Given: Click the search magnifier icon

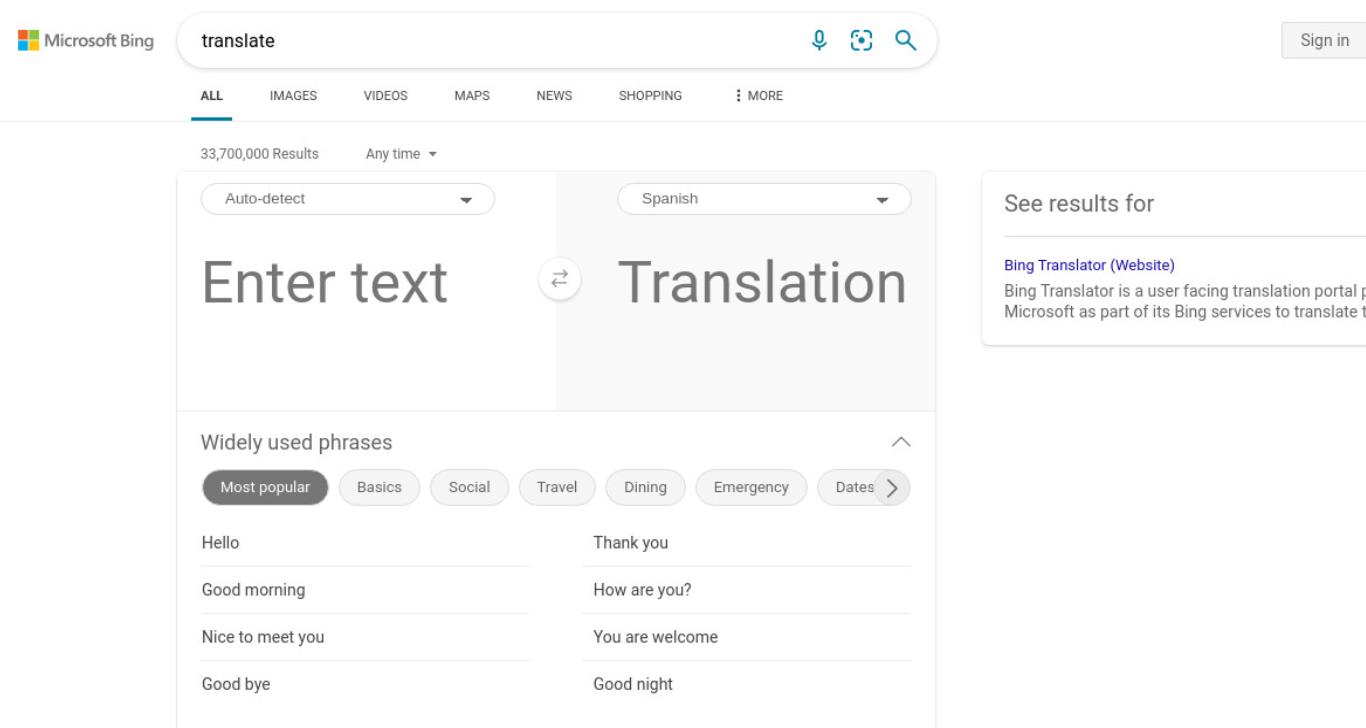Looking at the screenshot, I should point(905,40).
